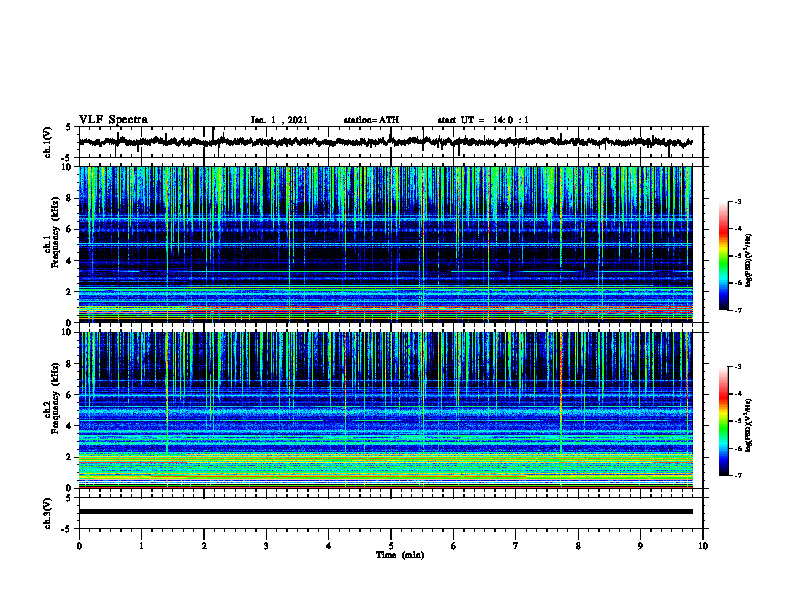Screen dimensions: 792x612
Task: Click time axis tick label "3"
Action: [x=266, y=546]
